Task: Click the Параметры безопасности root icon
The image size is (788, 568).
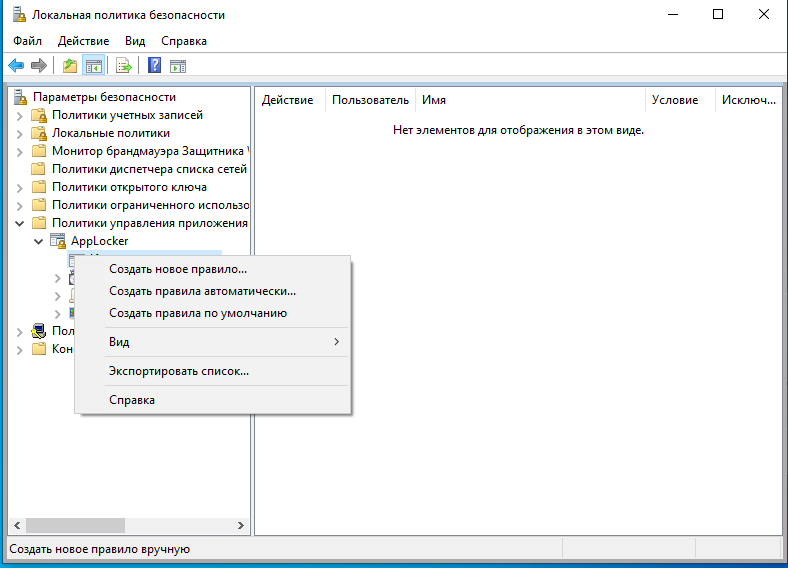Action: tap(20, 97)
